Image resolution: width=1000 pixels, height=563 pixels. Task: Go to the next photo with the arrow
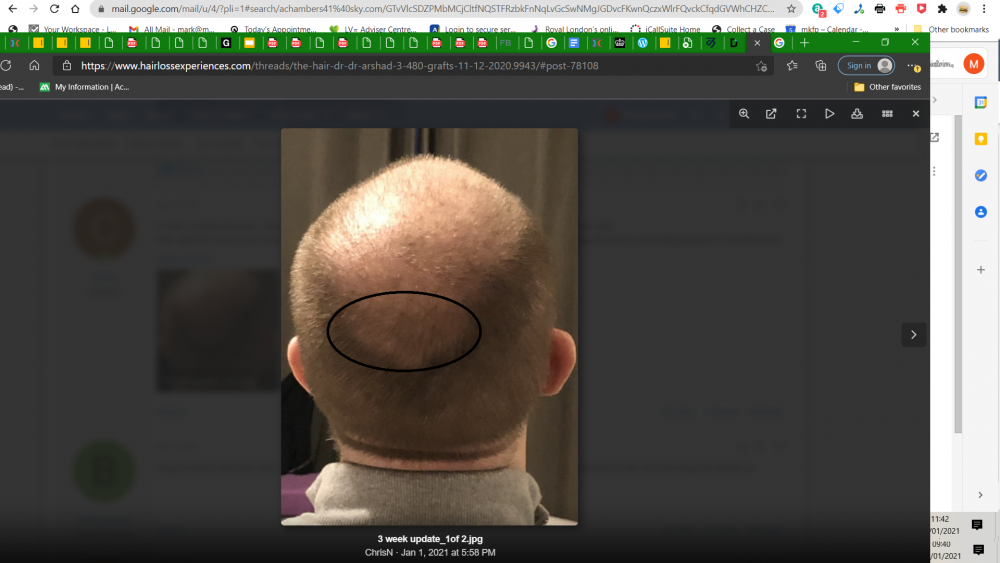(x=913, y=335)
